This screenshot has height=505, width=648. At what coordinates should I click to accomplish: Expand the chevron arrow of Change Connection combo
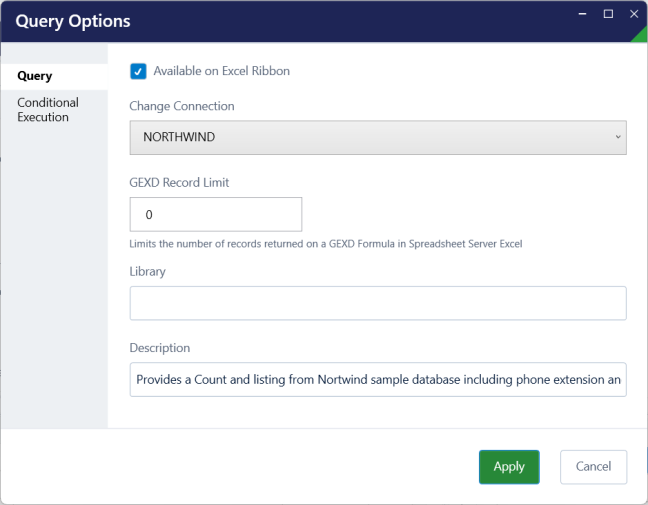(x=618, y=137)
